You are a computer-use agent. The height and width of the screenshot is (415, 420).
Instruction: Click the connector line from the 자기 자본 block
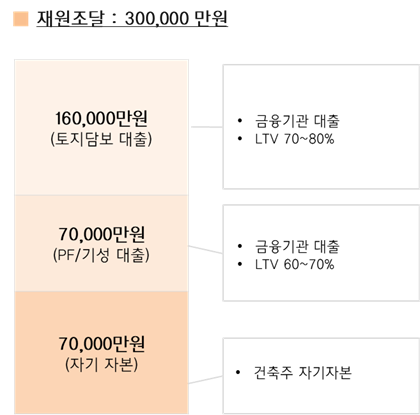205,380
